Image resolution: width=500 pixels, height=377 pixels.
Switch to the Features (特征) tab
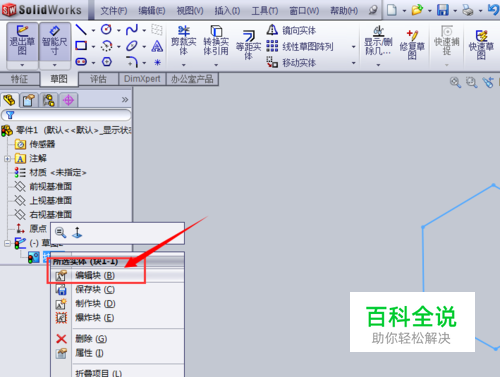point(20,79)
